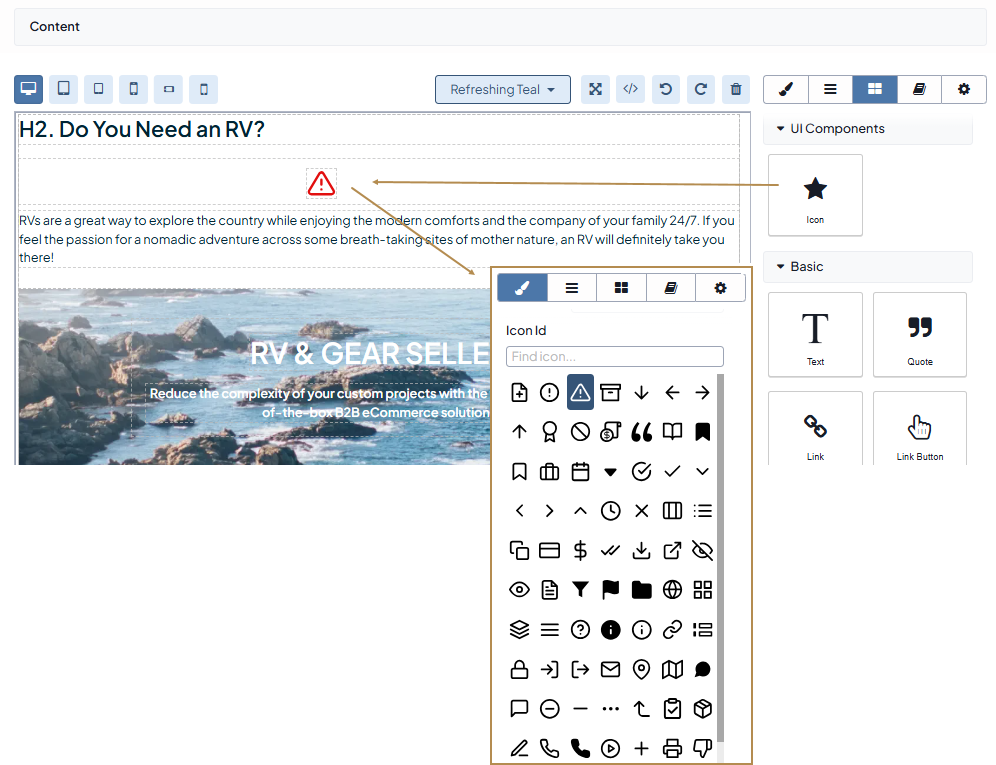The width and height of the screenshot is (996, 765).
Task: Switch to desktop device preview
Action: pos(29,89)
